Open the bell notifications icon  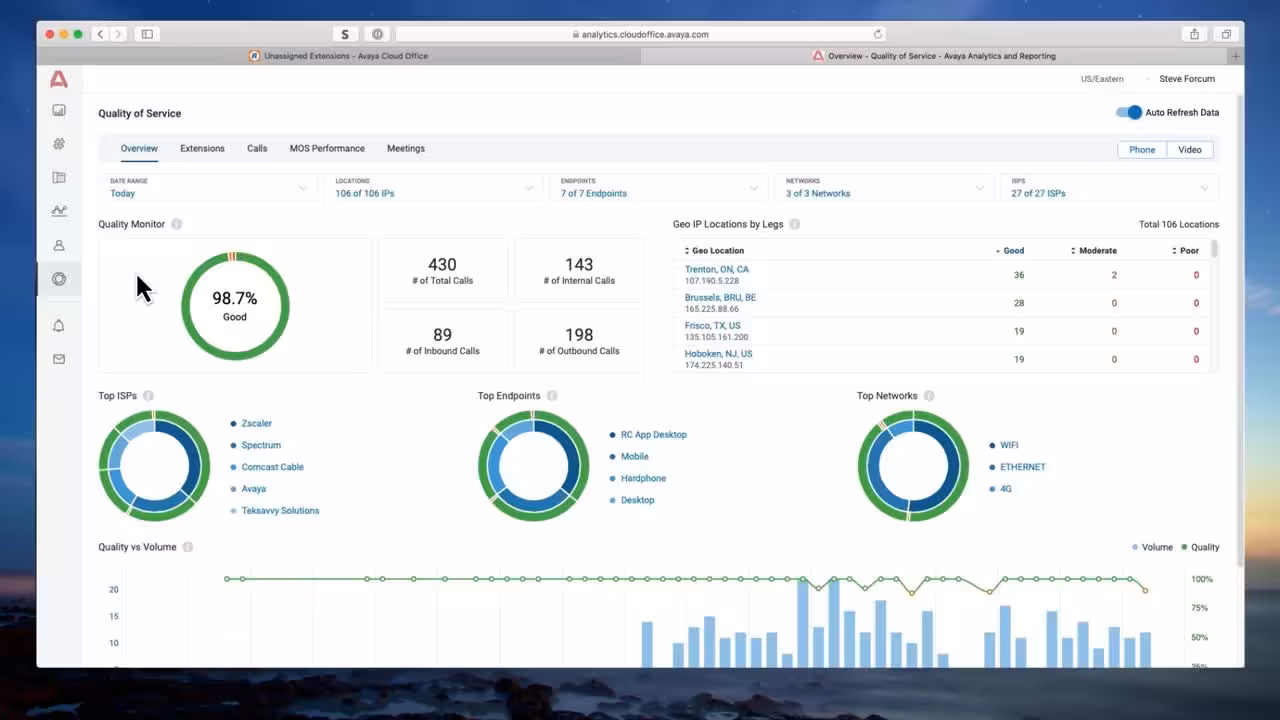pyautogui.click(x=59, y=326)
